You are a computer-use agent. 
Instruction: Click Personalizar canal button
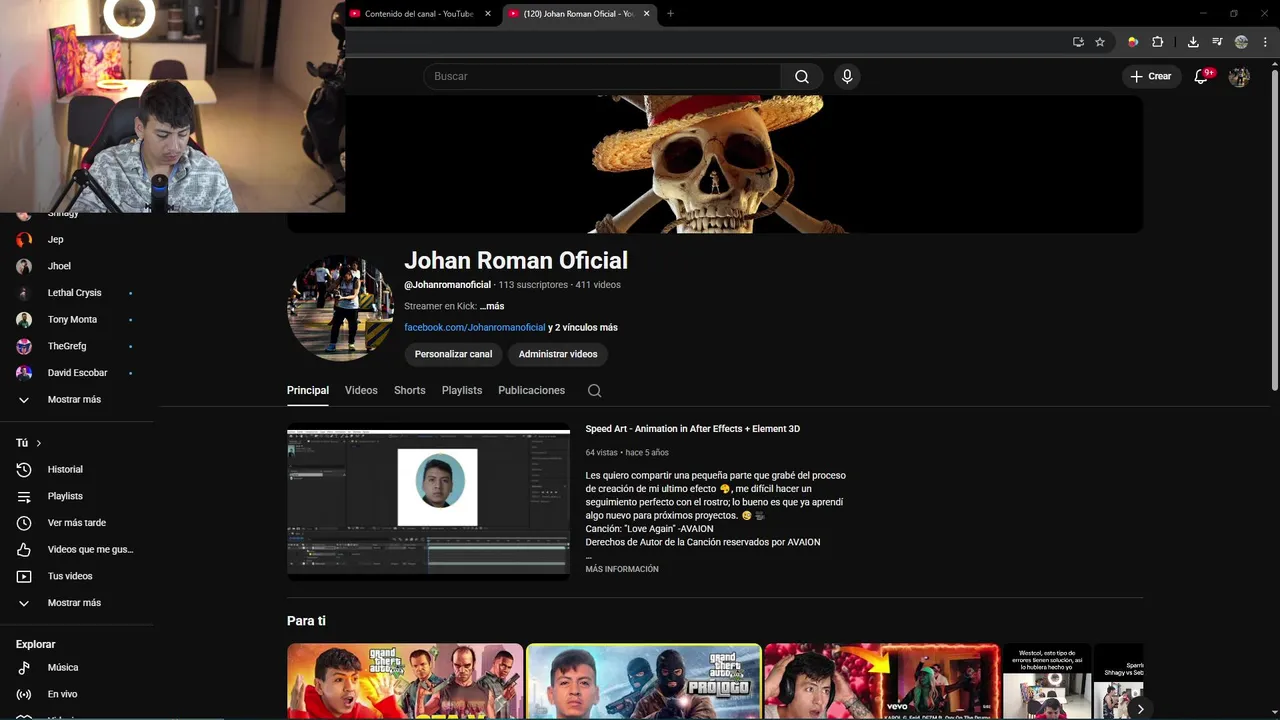point(453,354)
